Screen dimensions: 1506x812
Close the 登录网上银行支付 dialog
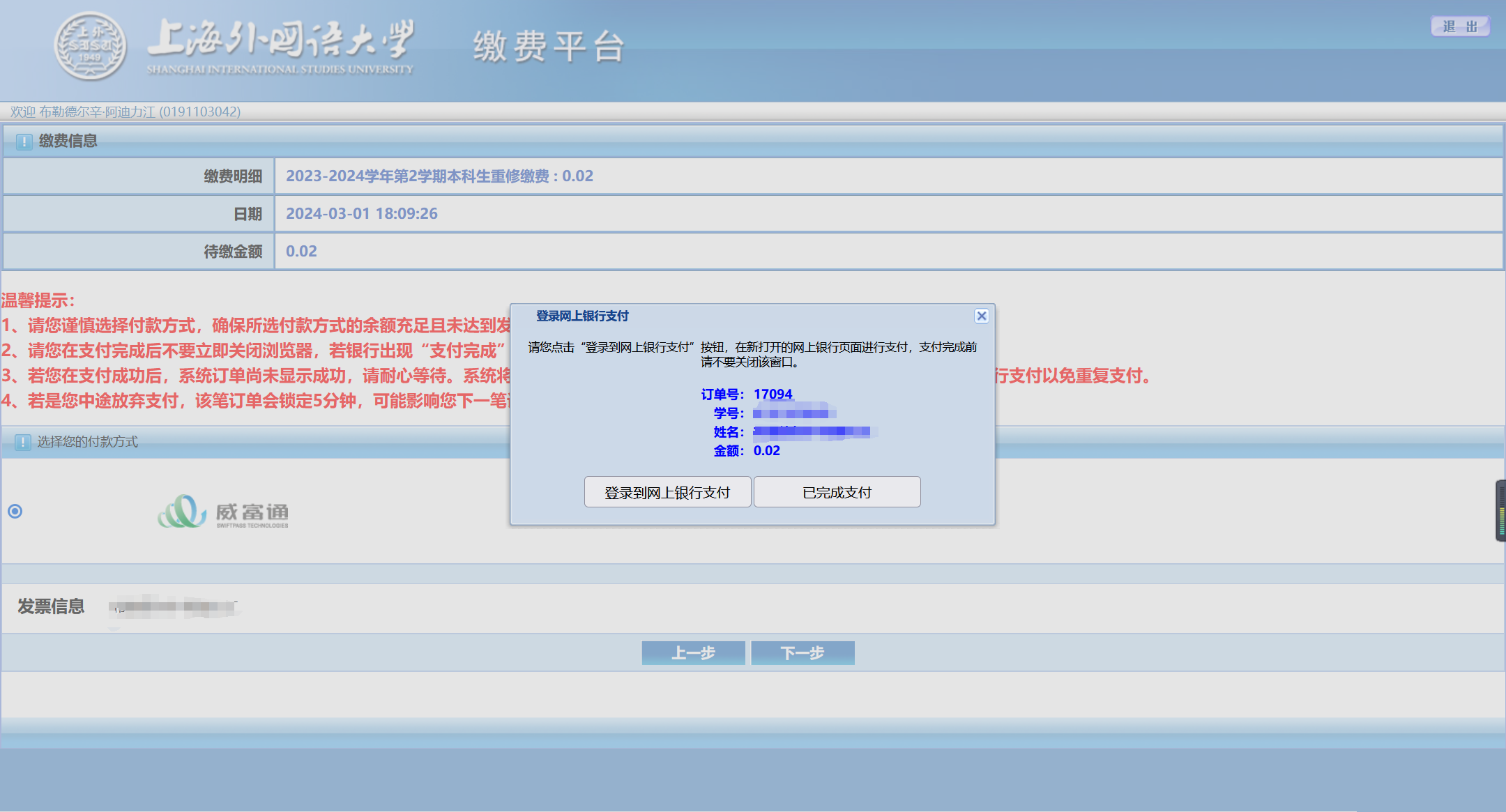coord(981,316)
